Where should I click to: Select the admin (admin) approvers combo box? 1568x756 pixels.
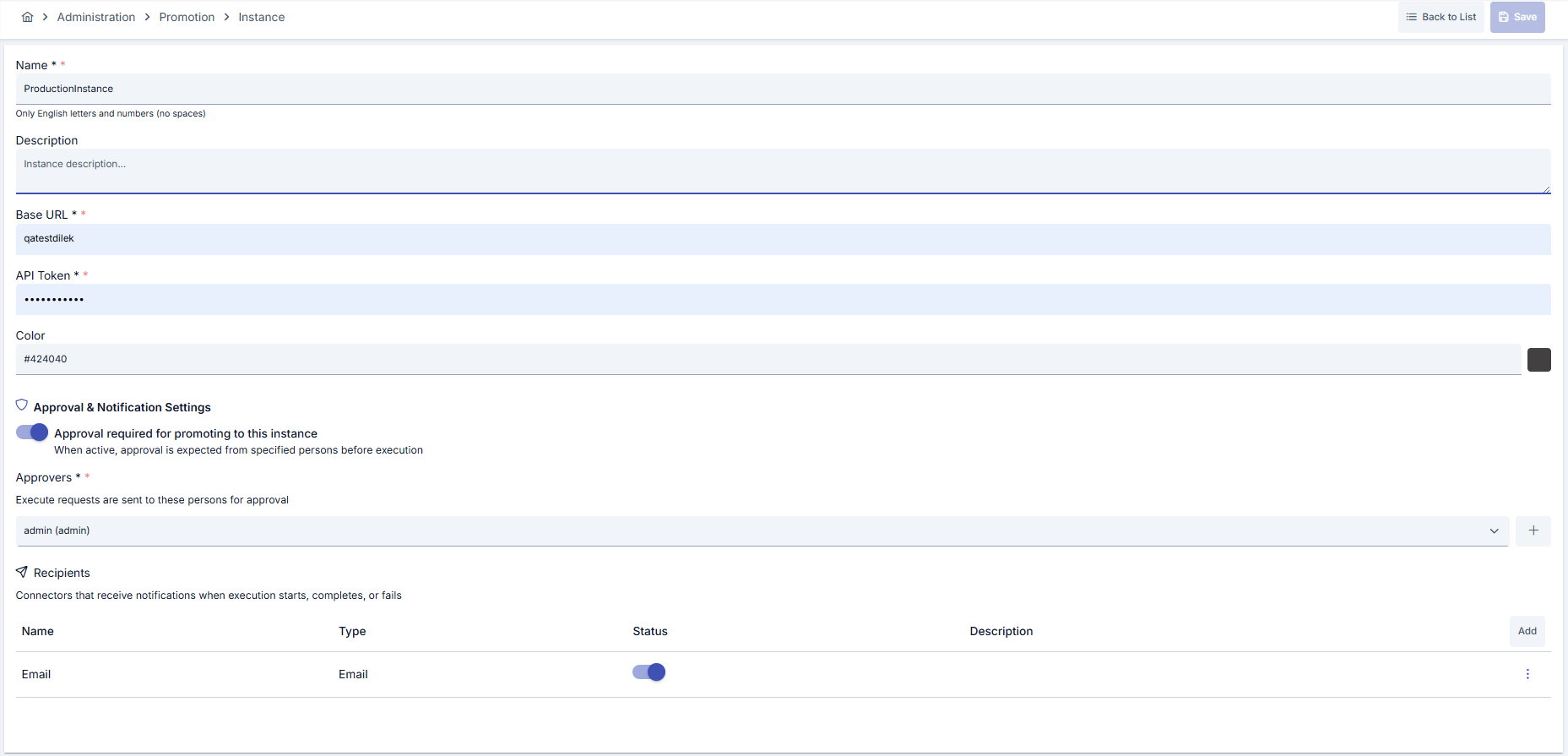click(x=762, y=530)
